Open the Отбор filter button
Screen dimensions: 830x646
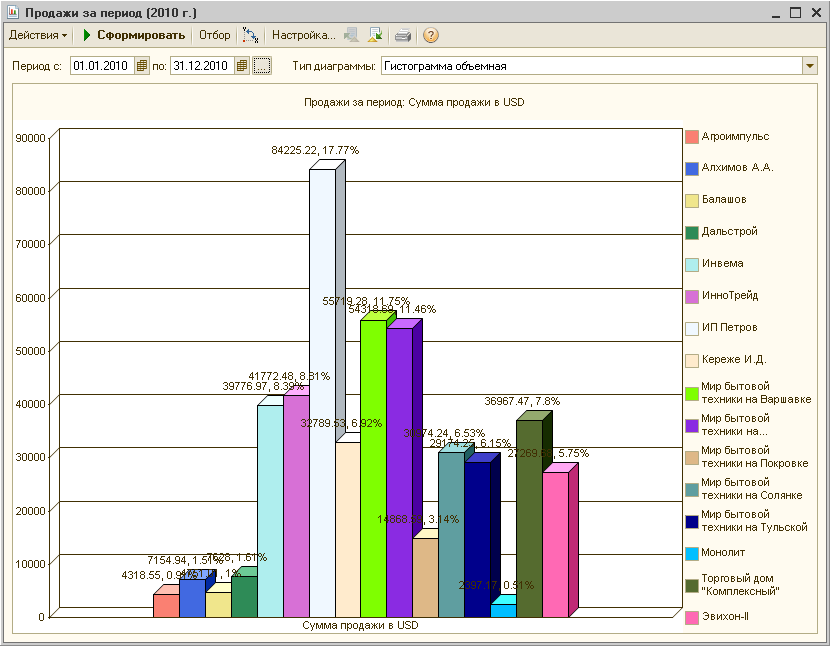click(214, 35)
